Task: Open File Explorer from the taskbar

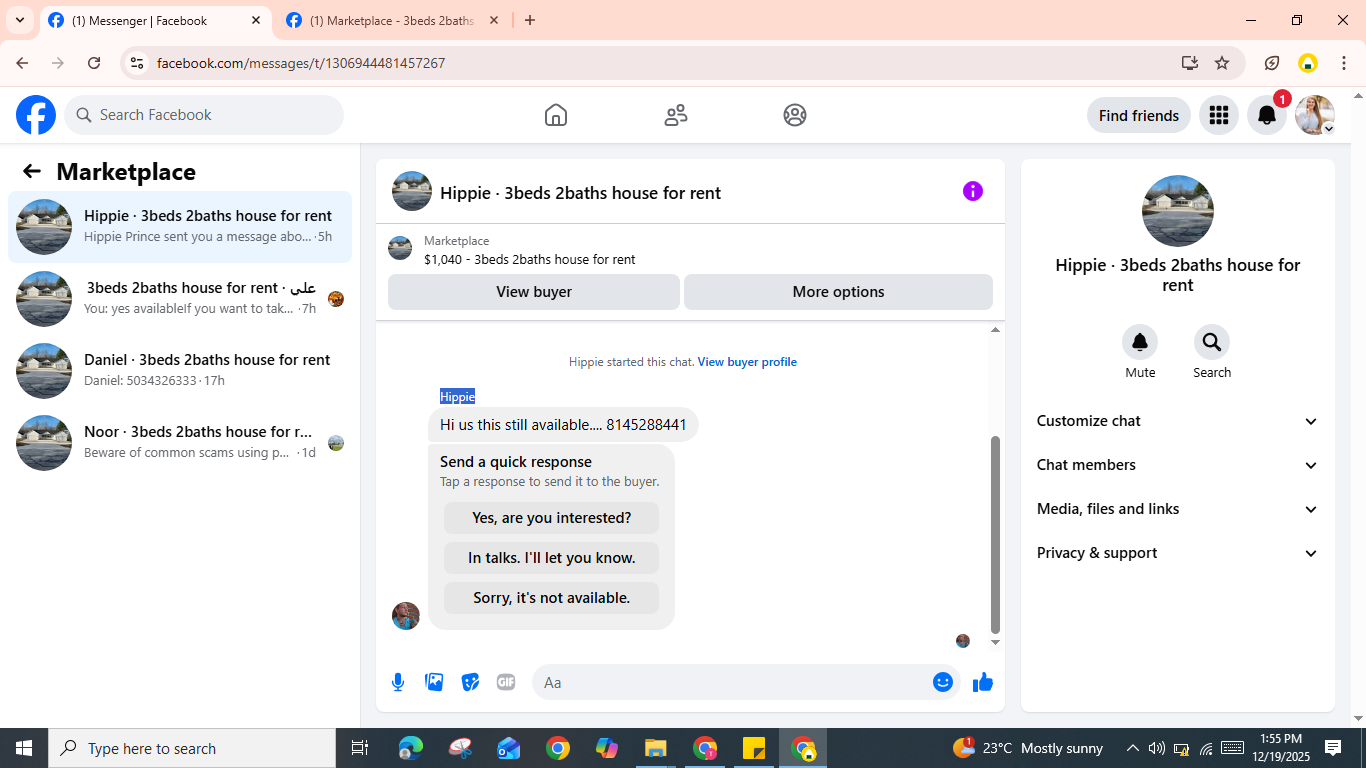Action: pos(656,748)
